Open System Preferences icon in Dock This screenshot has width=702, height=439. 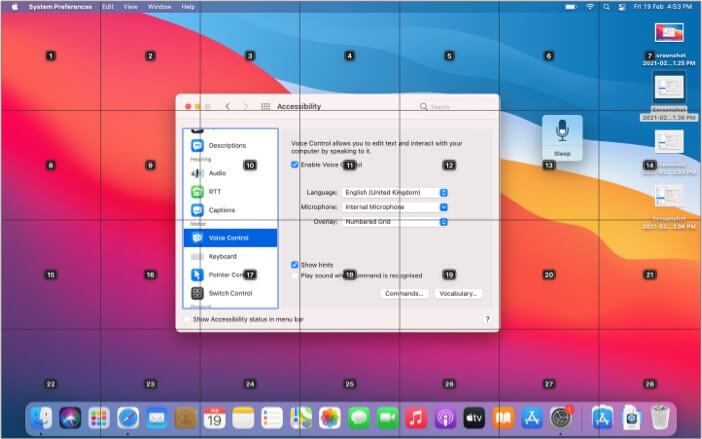coord(561,418)
